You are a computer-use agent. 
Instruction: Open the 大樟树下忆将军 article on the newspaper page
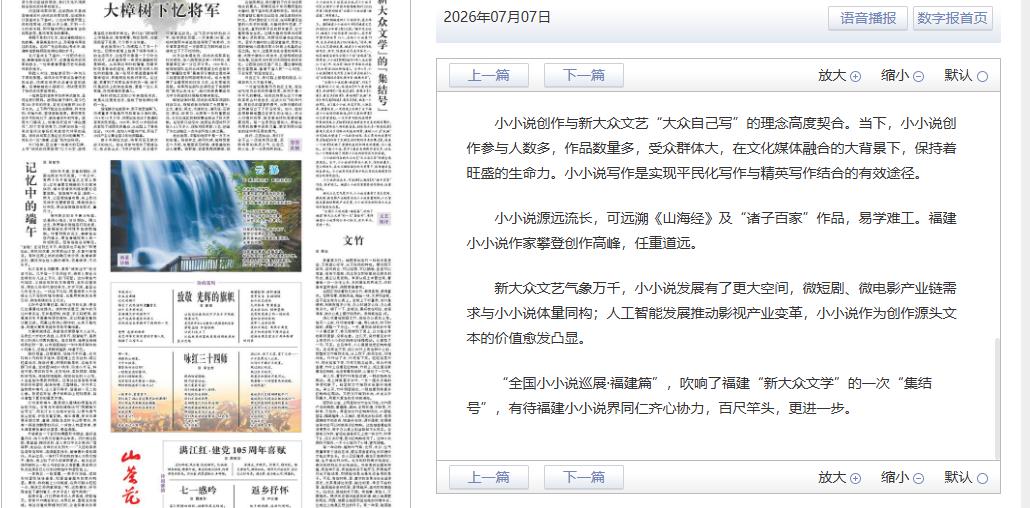162,10
